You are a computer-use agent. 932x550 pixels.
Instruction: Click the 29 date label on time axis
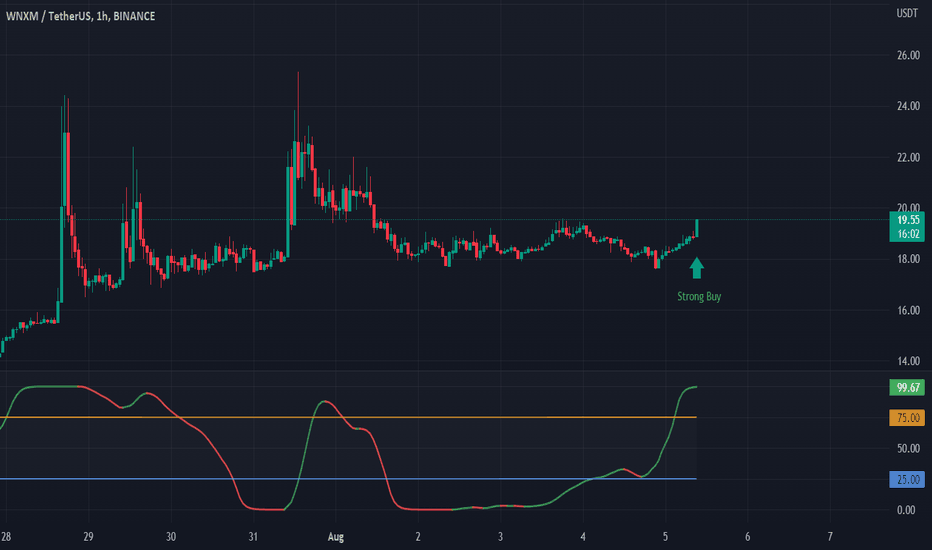tap(88, 537)
